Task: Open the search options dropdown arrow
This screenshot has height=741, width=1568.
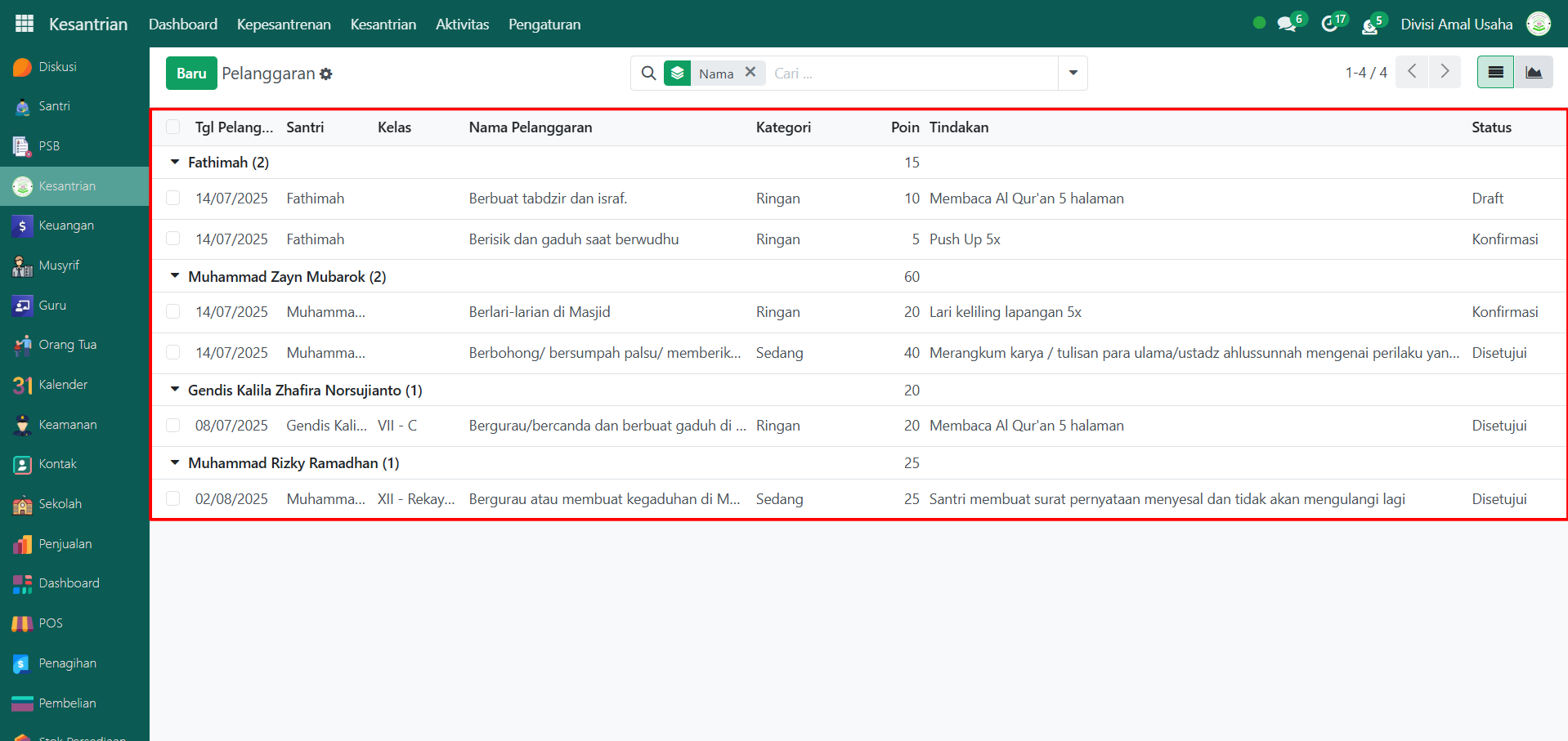Action: [x=1073, y=73]
